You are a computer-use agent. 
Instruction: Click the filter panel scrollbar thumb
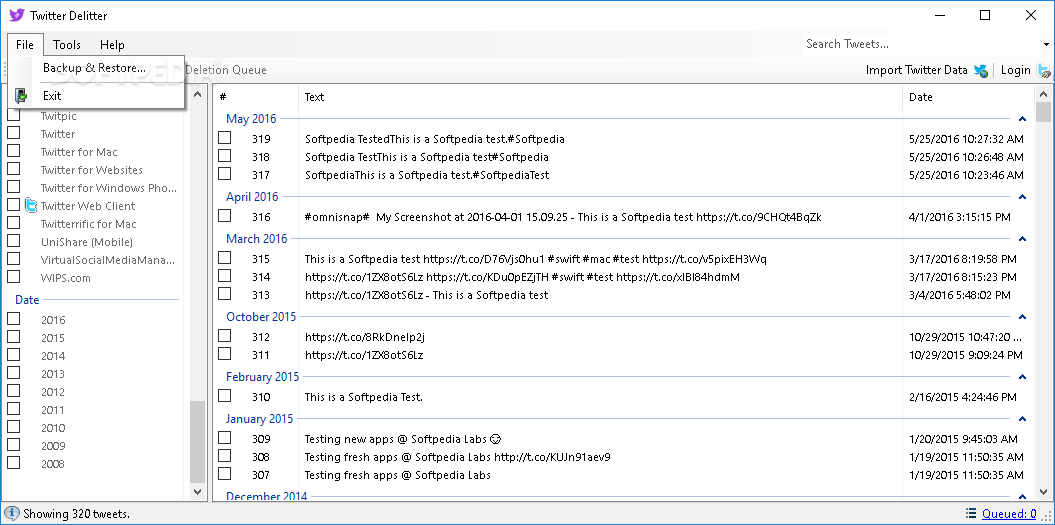click(197, 442)
